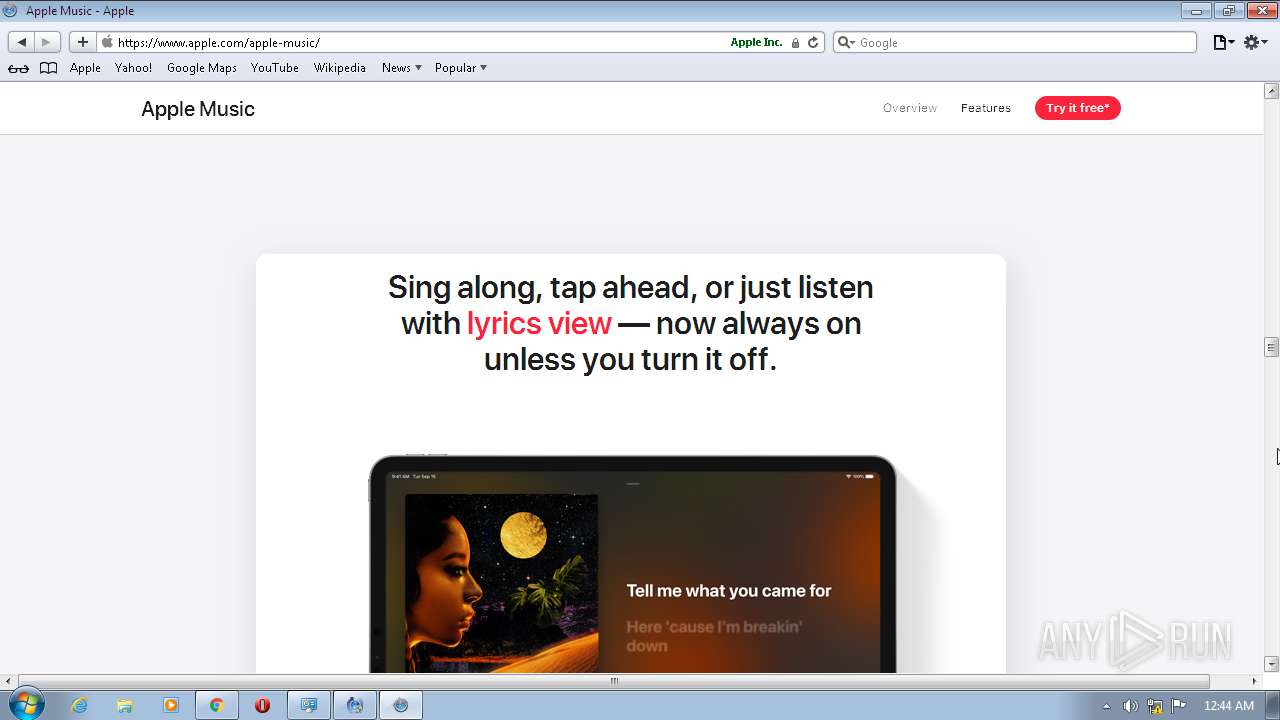Click the volume speaker tray icon
The width and height of the screenshot is (1280, 720).
[1130, 706]
